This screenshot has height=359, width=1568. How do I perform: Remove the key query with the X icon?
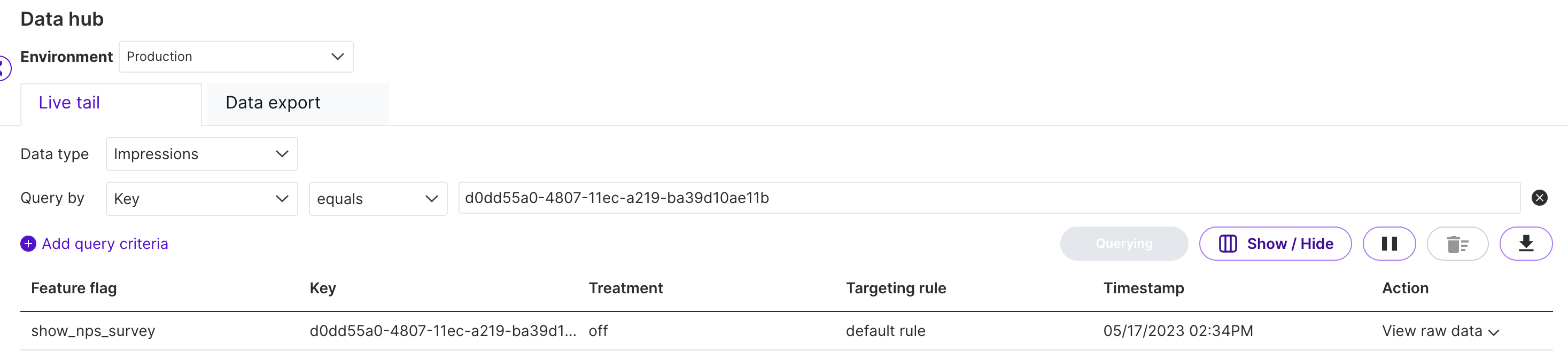click(1539, 198)
